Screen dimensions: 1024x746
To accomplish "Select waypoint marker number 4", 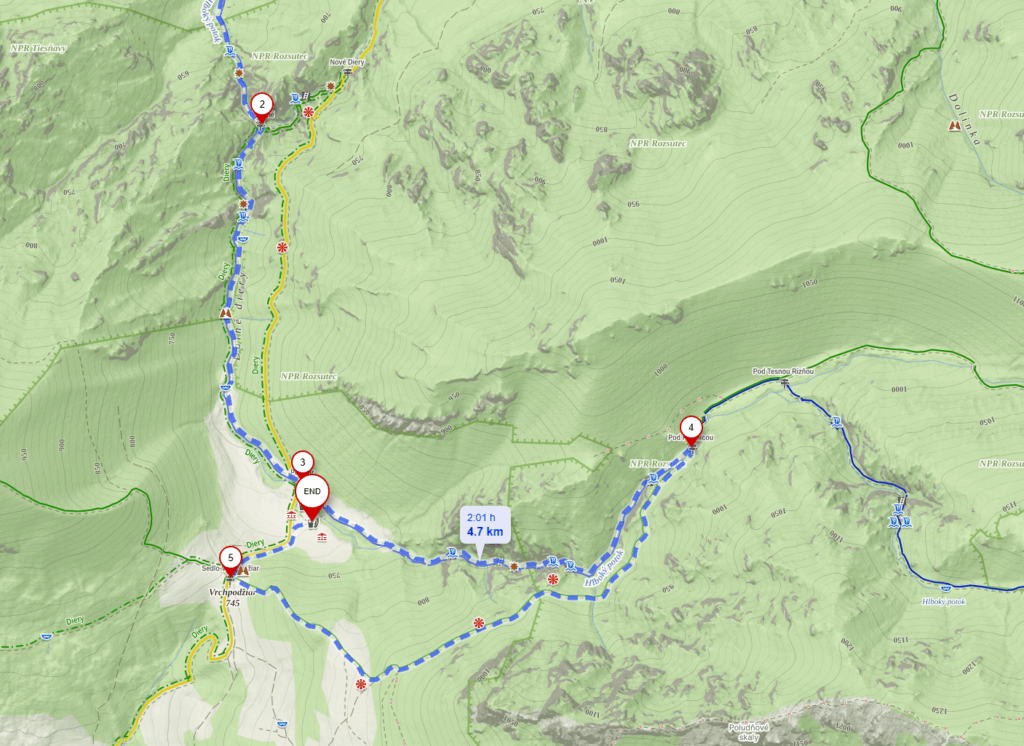I will click(691, 431).
